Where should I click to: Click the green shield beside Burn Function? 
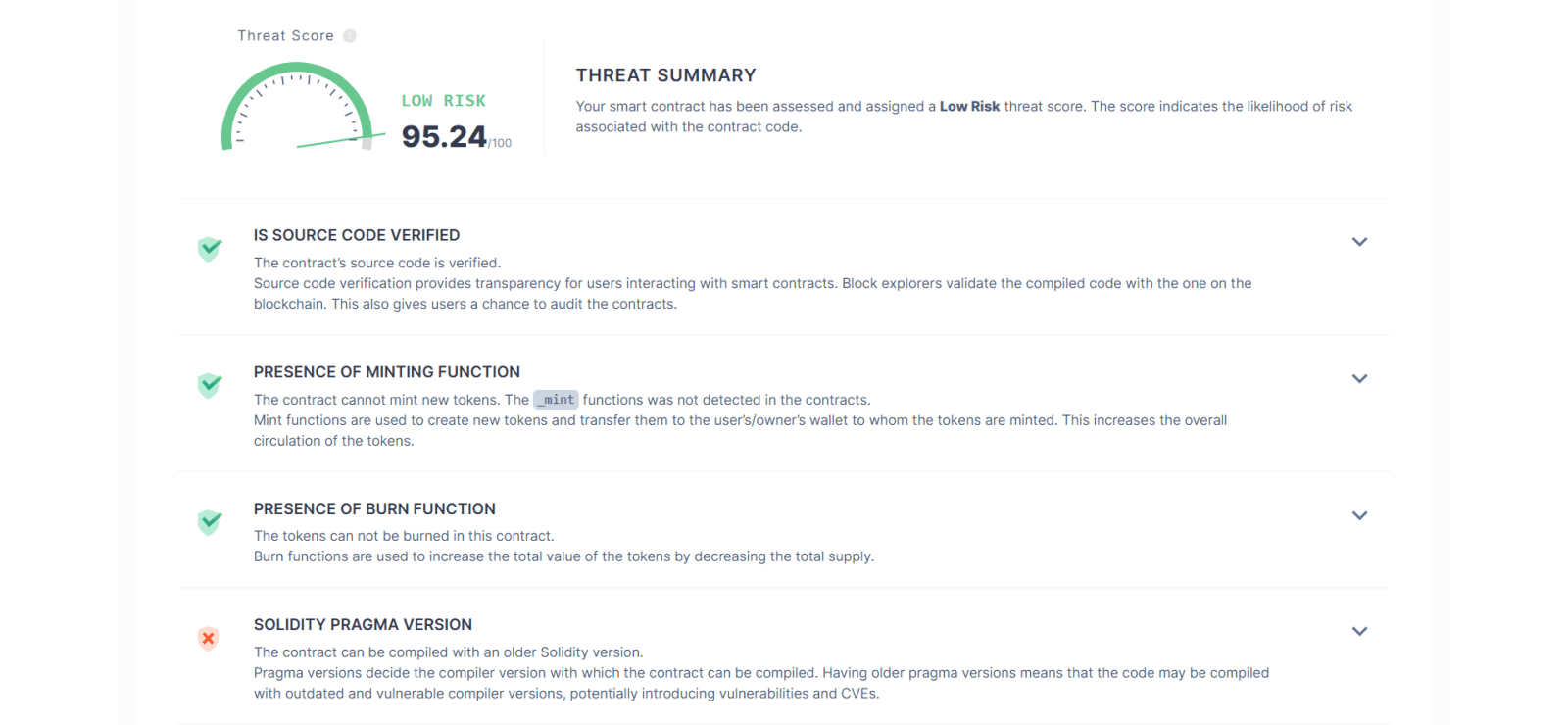(x=210, y=522)
